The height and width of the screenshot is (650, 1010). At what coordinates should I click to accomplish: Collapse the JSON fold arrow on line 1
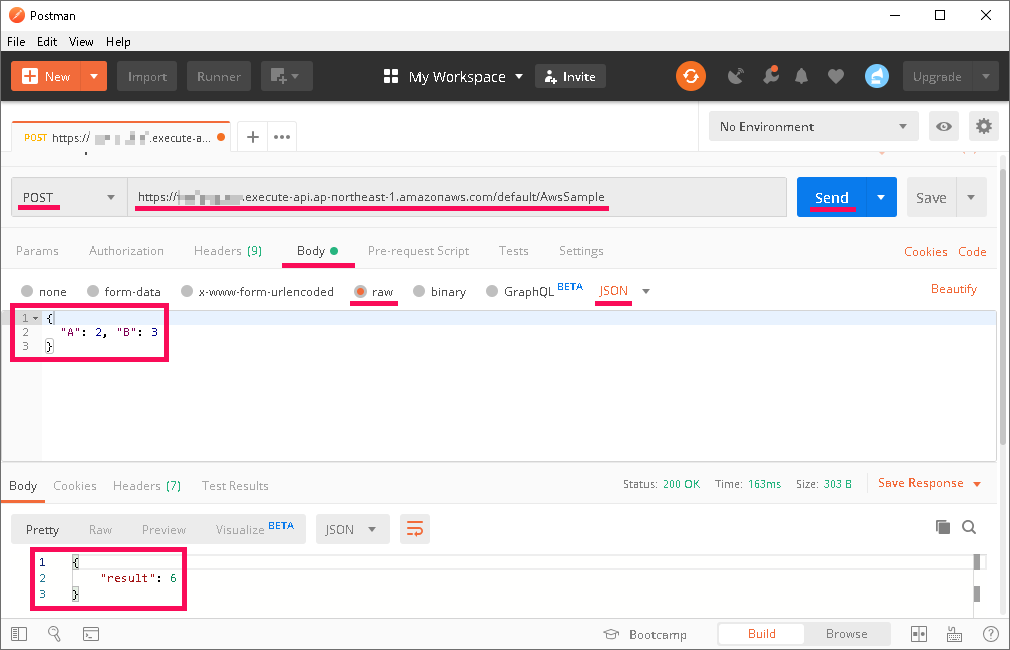point(35,318)
